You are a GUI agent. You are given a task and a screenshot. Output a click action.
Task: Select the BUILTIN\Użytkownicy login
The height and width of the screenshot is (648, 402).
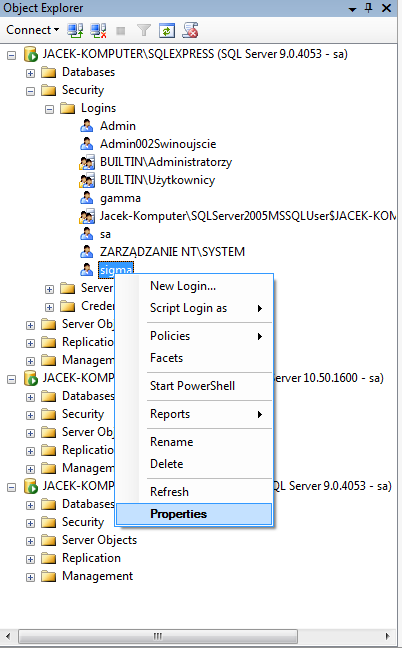coord(157,180)
